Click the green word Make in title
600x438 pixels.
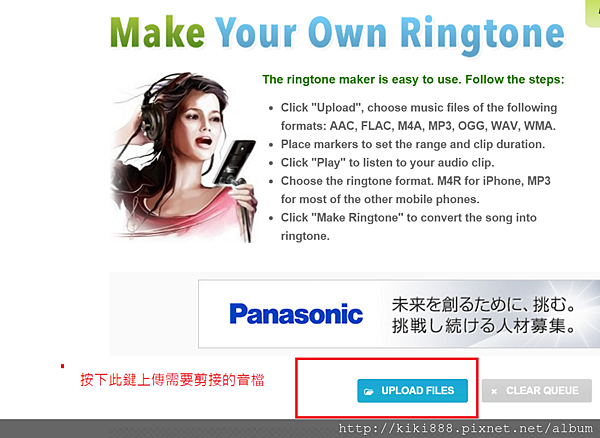click(158, 33)
